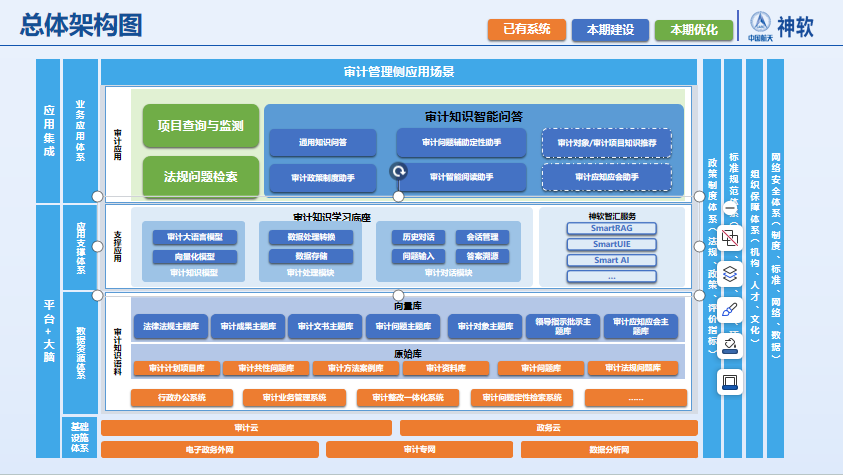The width and height of the screenshot is (843, 475).
Task: Open the layer order icon in floating toolbar
Action: [730, 274]
